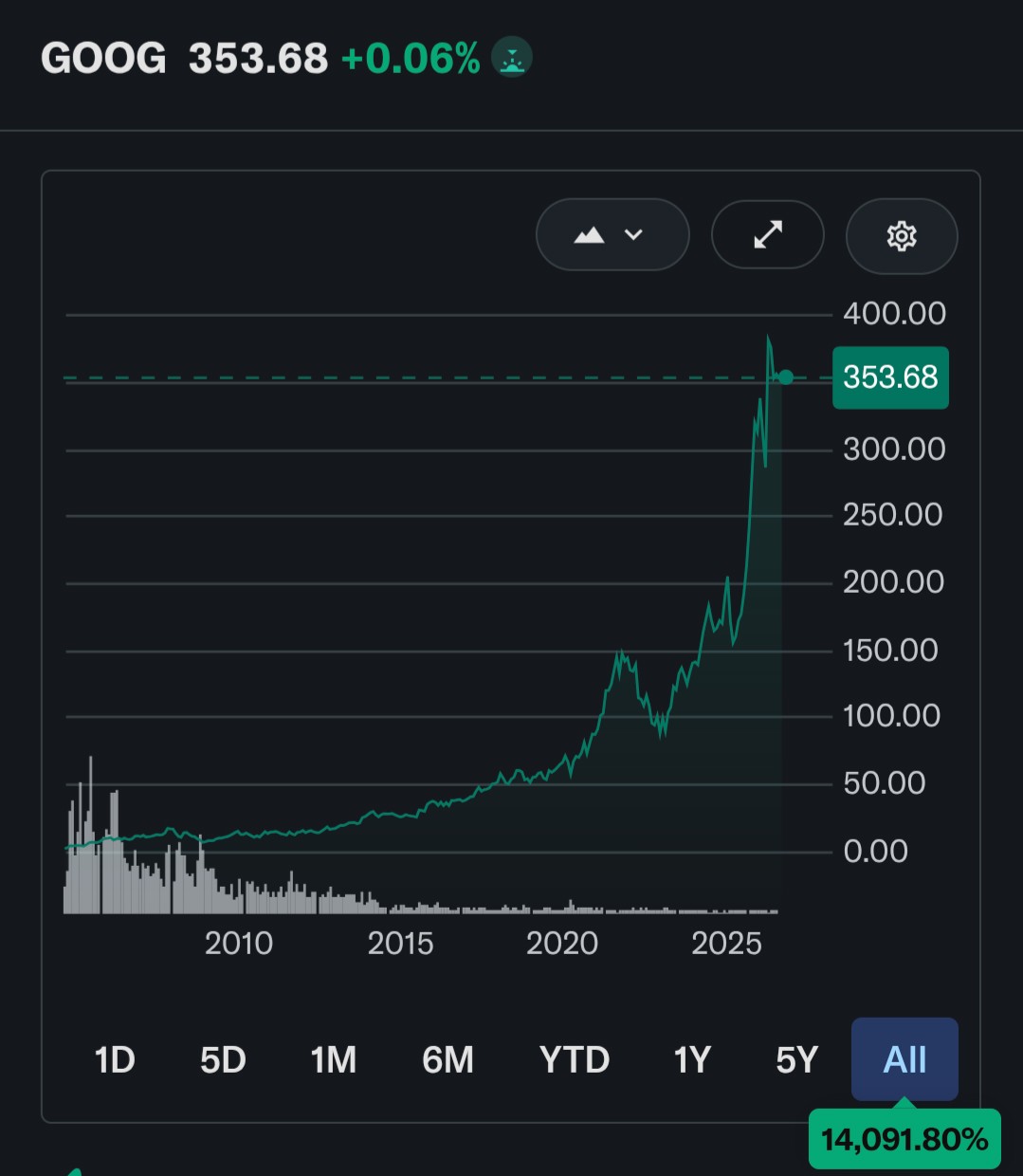The image size is (1023, 1176).
Task: Select the 5D time range
Action: pos(223,1059)
